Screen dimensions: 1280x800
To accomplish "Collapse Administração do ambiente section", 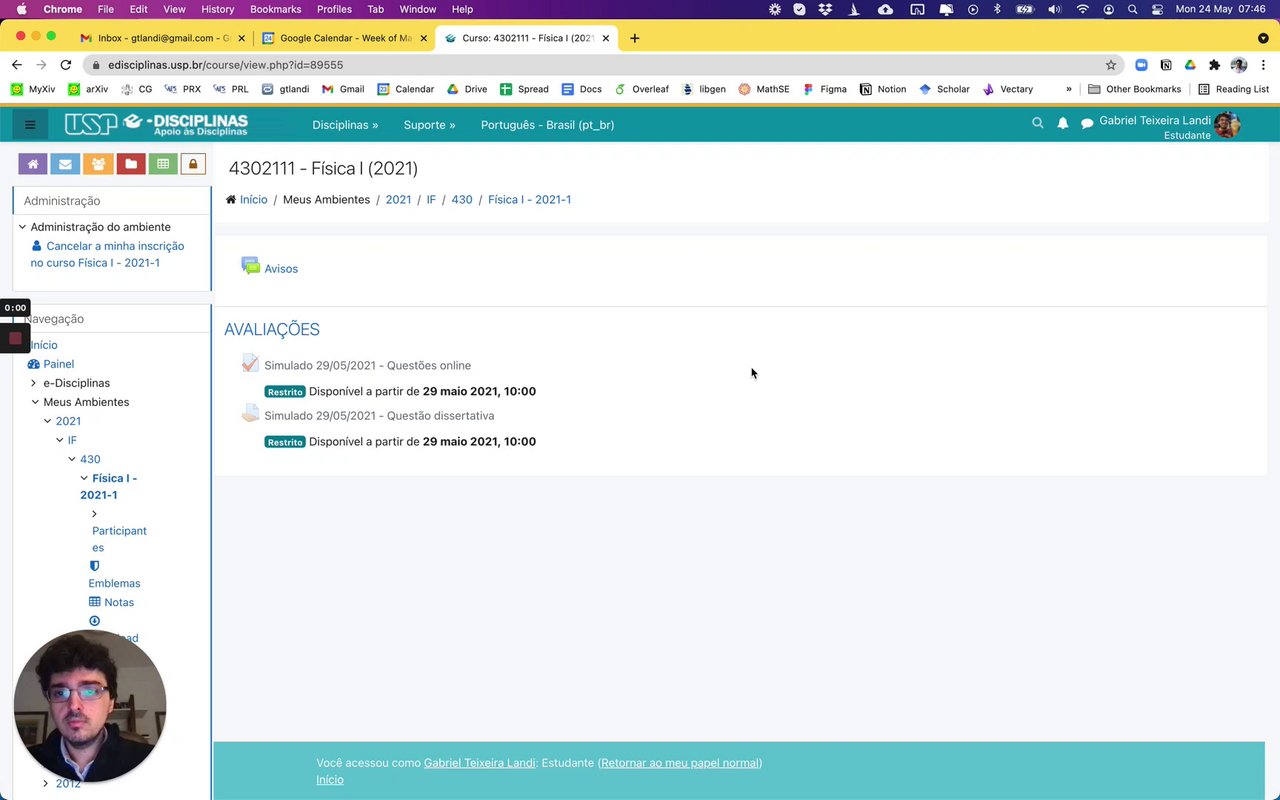I will click(22, 227).
